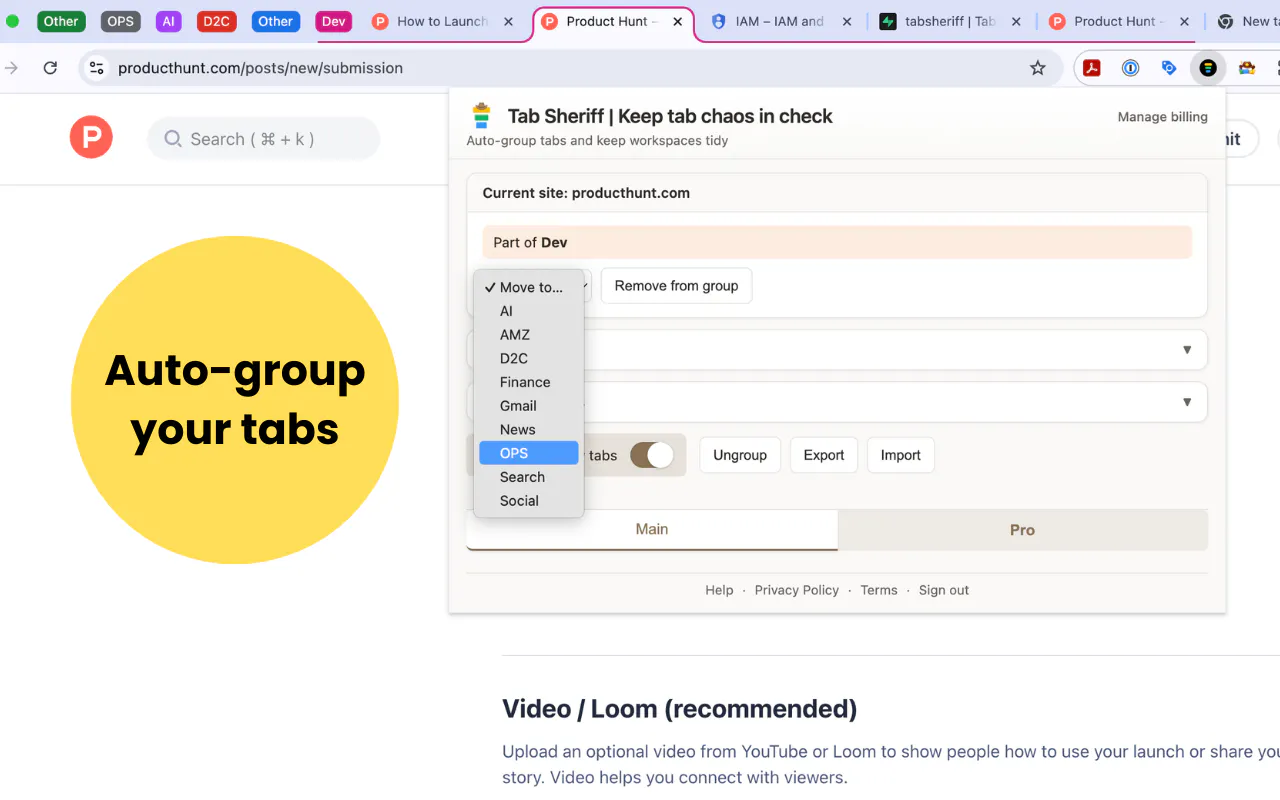Close the 'How to Launch' tab
Viewport: 1280px width, 800px height.
coord(510,21)
